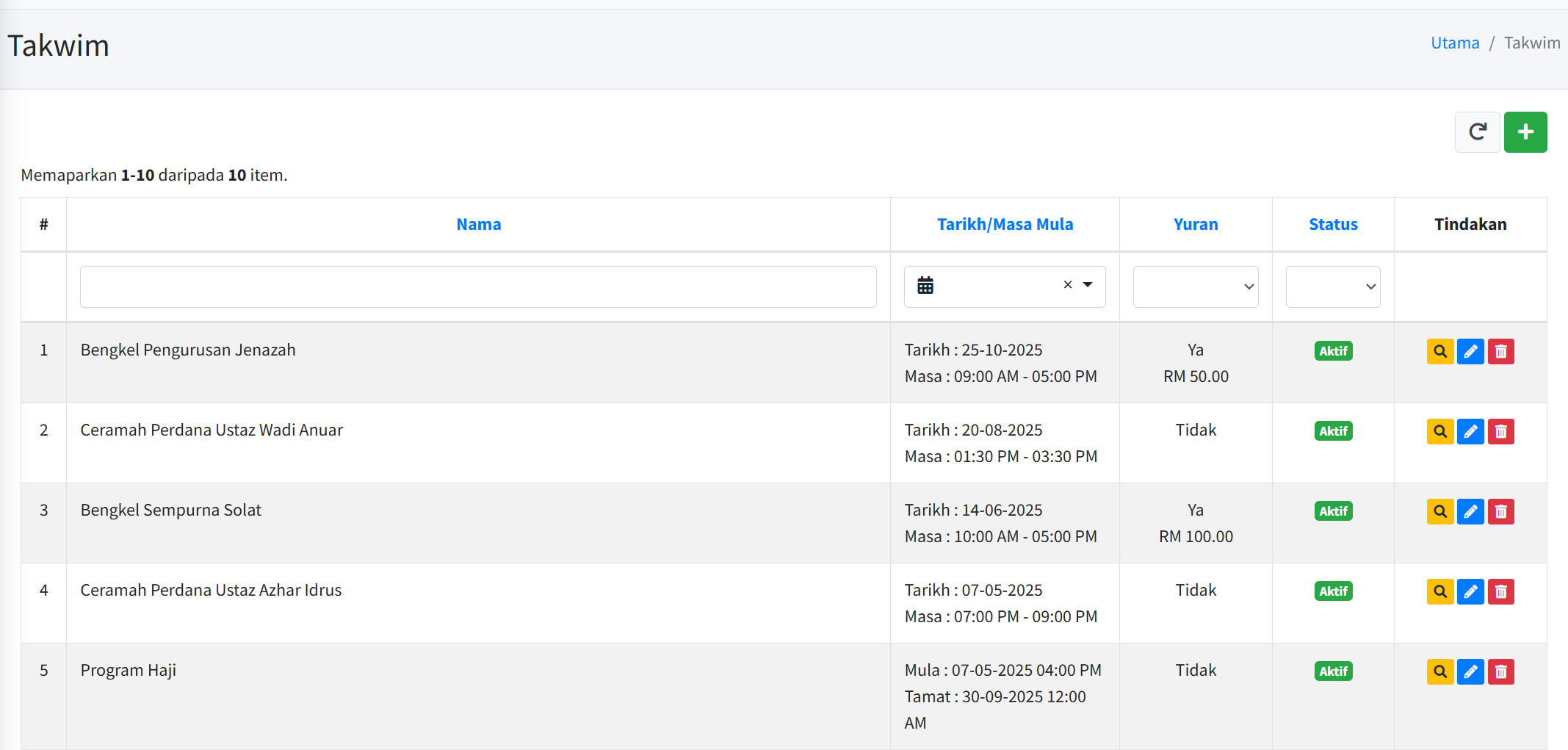View details of Bengkel Pengurusan Jenazah

tap(1439, 352)
